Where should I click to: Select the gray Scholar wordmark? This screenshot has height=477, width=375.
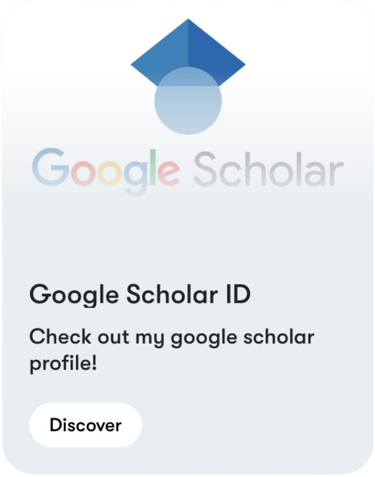[x=269, y=169]
